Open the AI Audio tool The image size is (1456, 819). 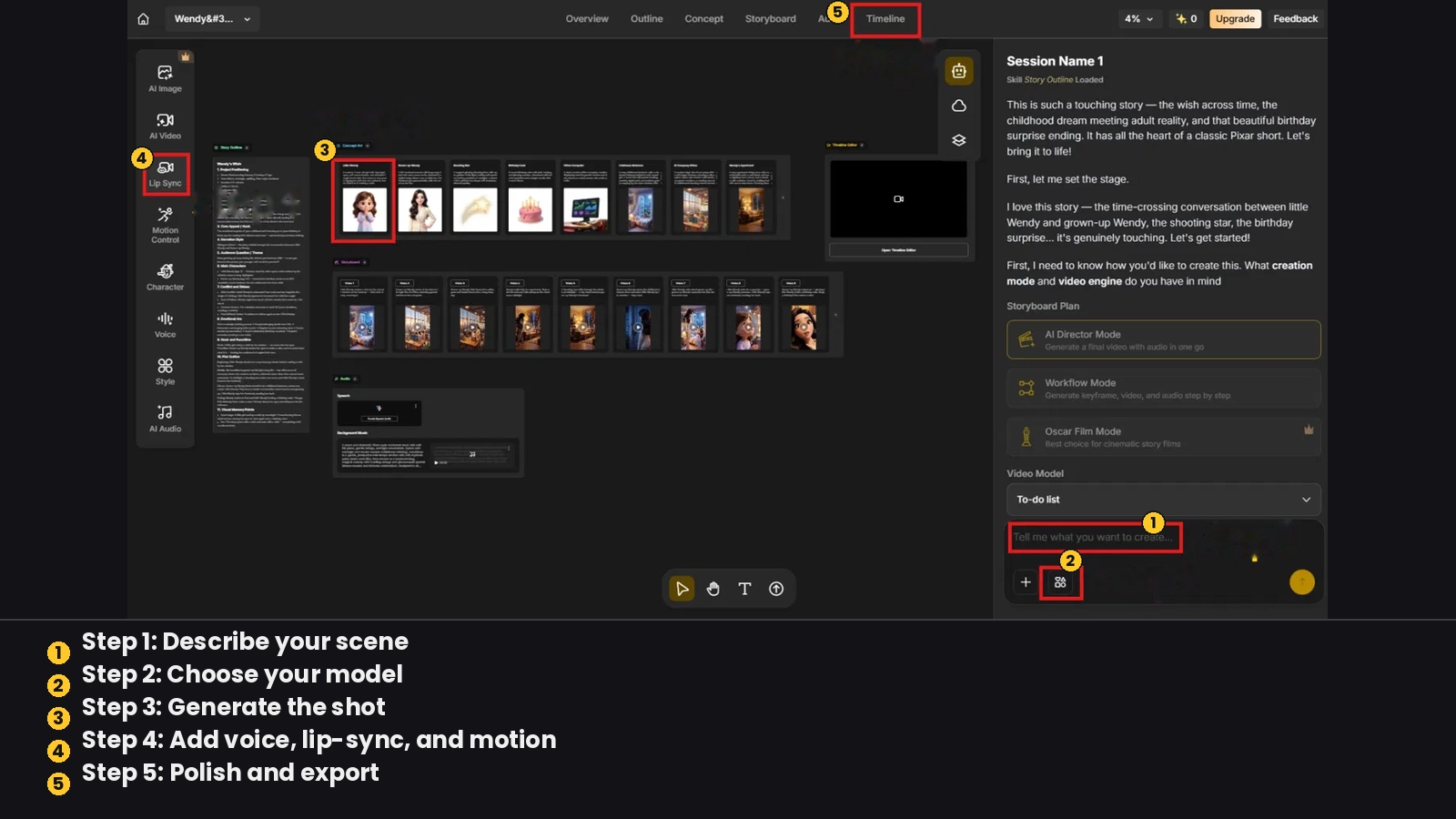(165, 420)
